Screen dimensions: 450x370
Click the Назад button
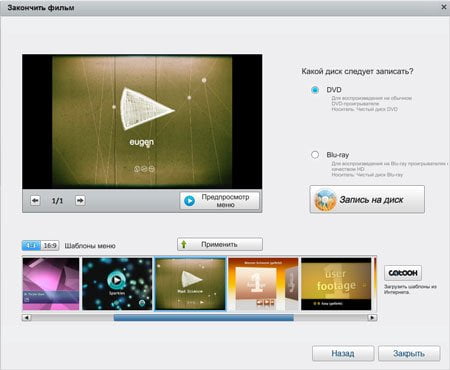point(343,353)
